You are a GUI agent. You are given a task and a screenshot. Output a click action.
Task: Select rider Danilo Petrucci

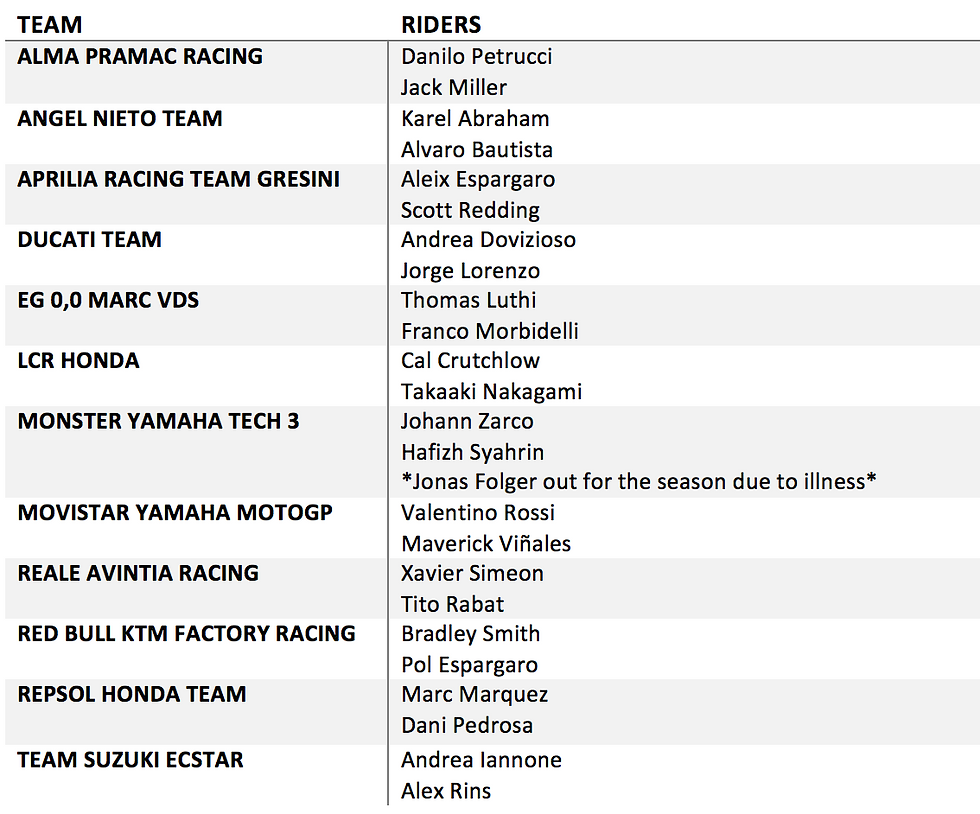476,57
